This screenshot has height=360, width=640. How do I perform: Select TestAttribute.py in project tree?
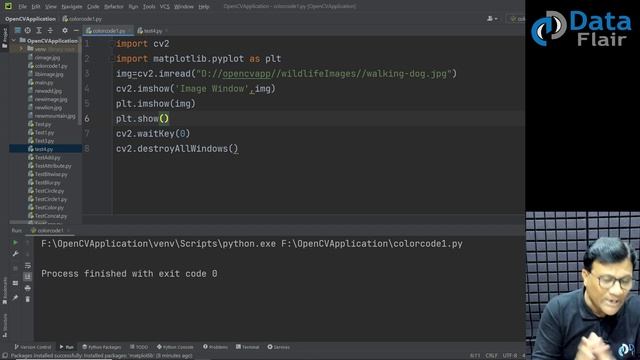(x=49, y=166)
